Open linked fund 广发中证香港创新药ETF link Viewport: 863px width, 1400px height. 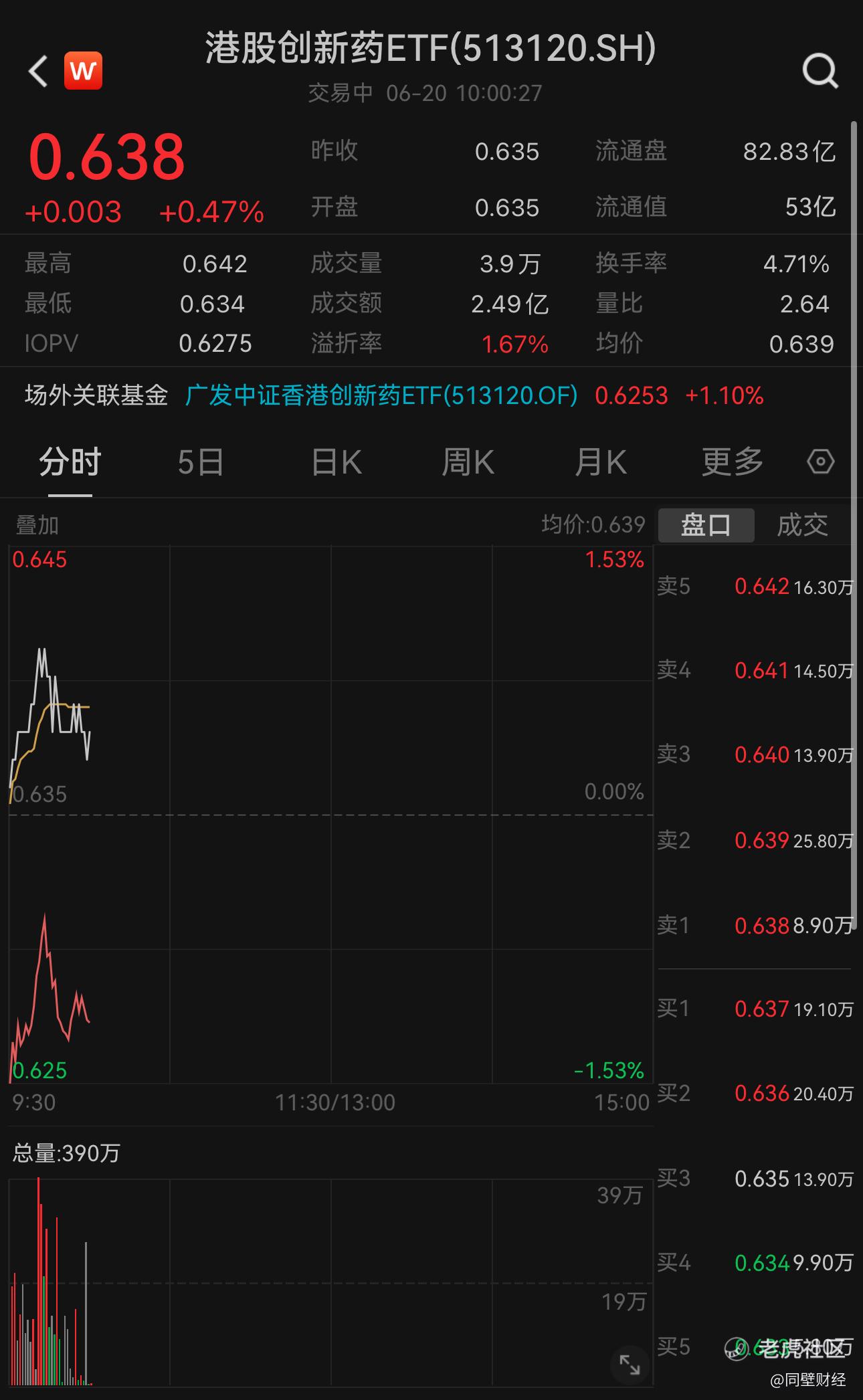pos(381,395)
